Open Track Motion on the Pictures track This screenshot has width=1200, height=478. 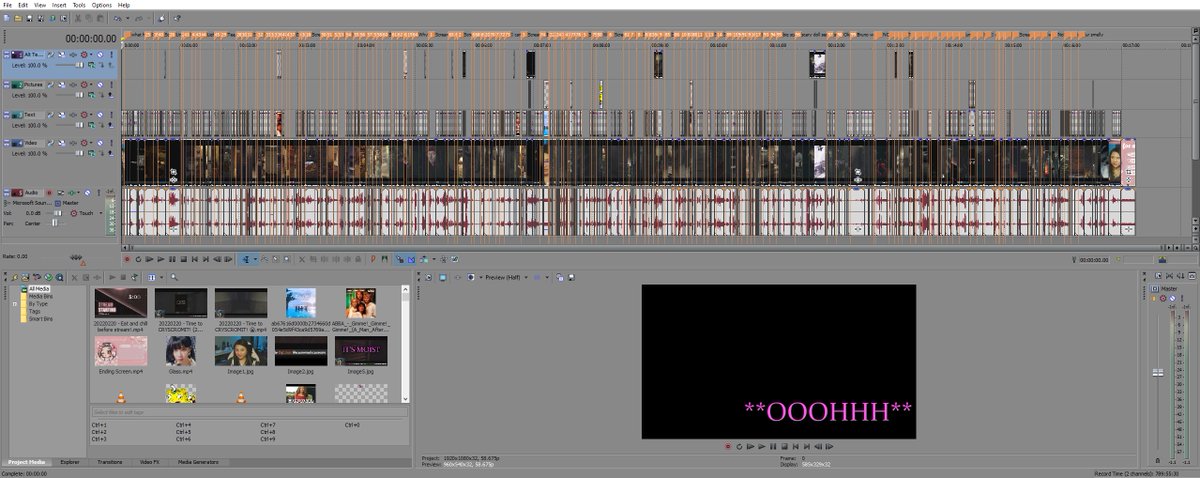(x=62, y=85)
